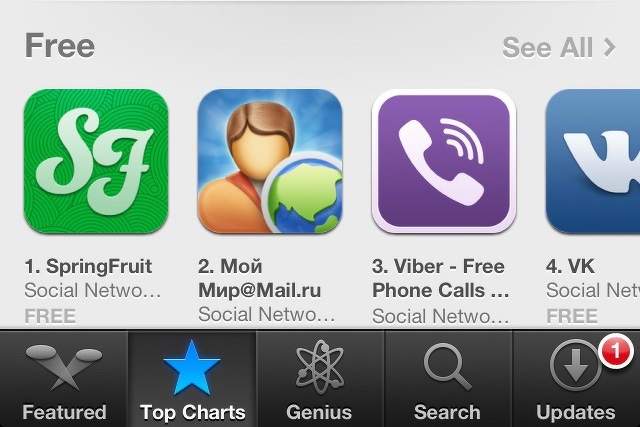This screenshot has width=640, height=427.
Task: Open the Updates download arrow icon
Action: point(576,365)
